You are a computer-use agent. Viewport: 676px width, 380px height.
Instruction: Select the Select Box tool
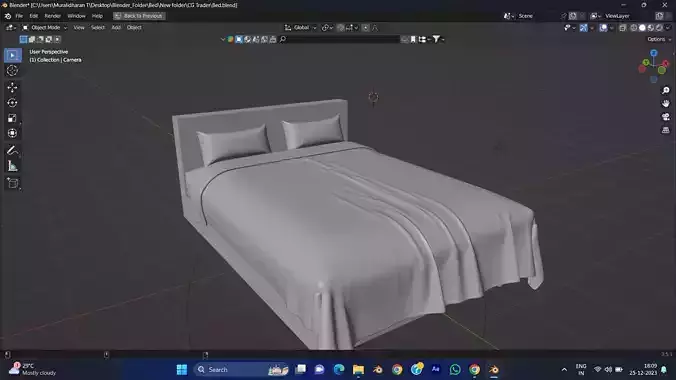coord(13,55)
